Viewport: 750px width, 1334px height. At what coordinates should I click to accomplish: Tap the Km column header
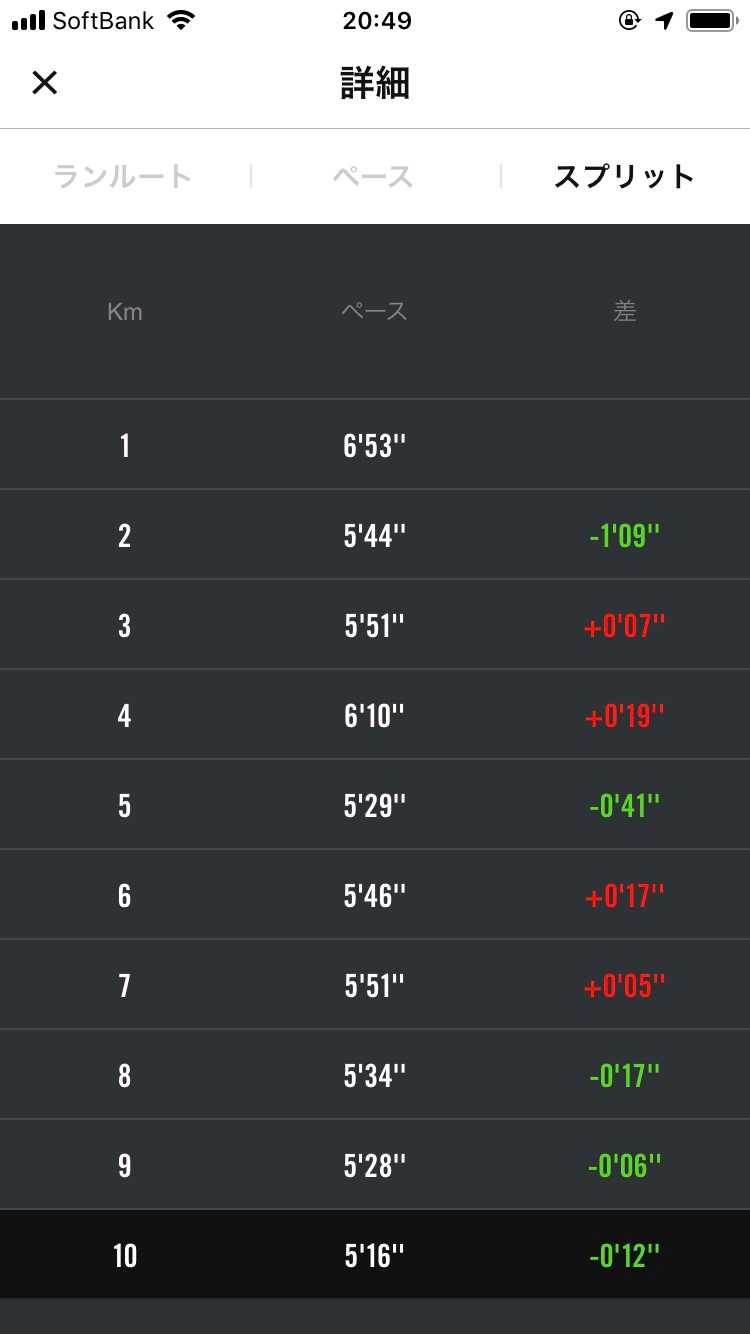pos(124,312)
